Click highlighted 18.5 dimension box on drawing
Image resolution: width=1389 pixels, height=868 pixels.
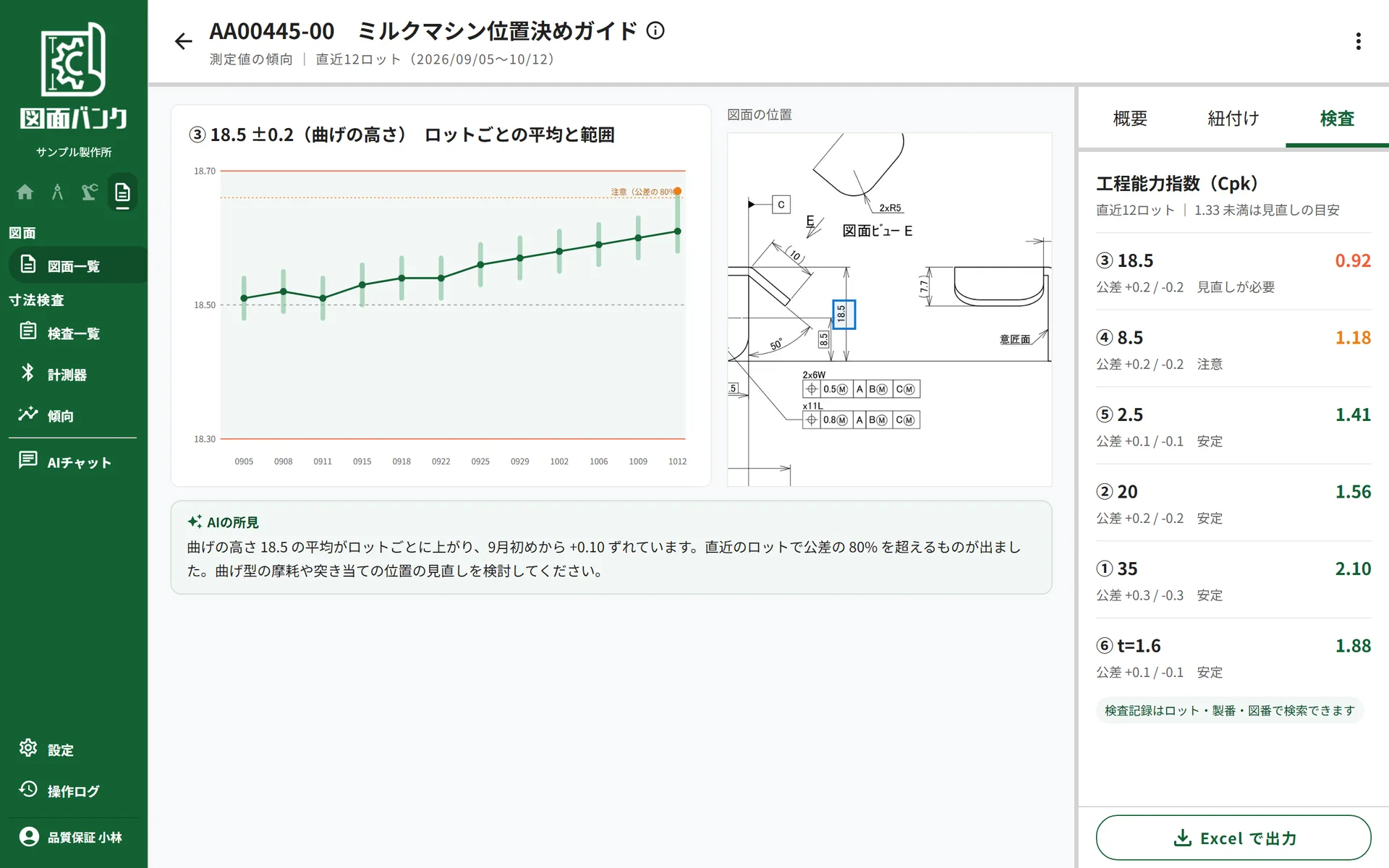(844, 314)
